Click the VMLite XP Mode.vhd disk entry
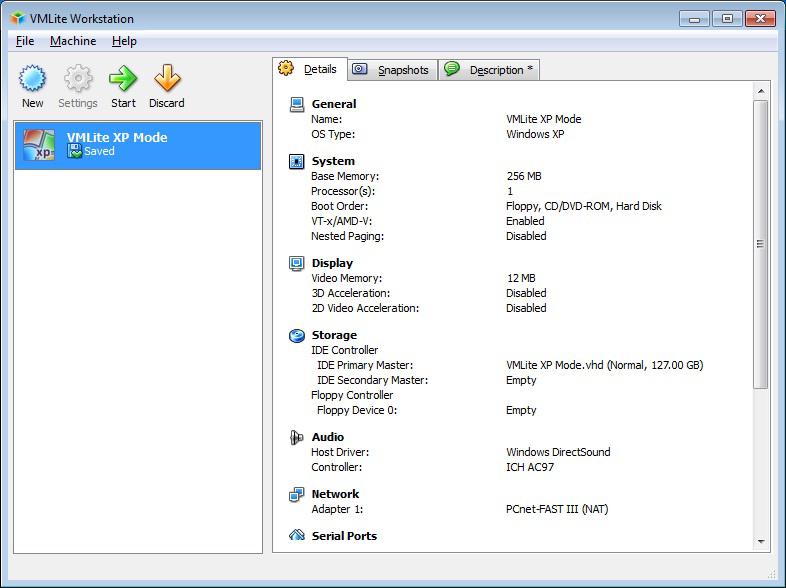Viewport: 786px width, 588px height. [x=605, y=365]
